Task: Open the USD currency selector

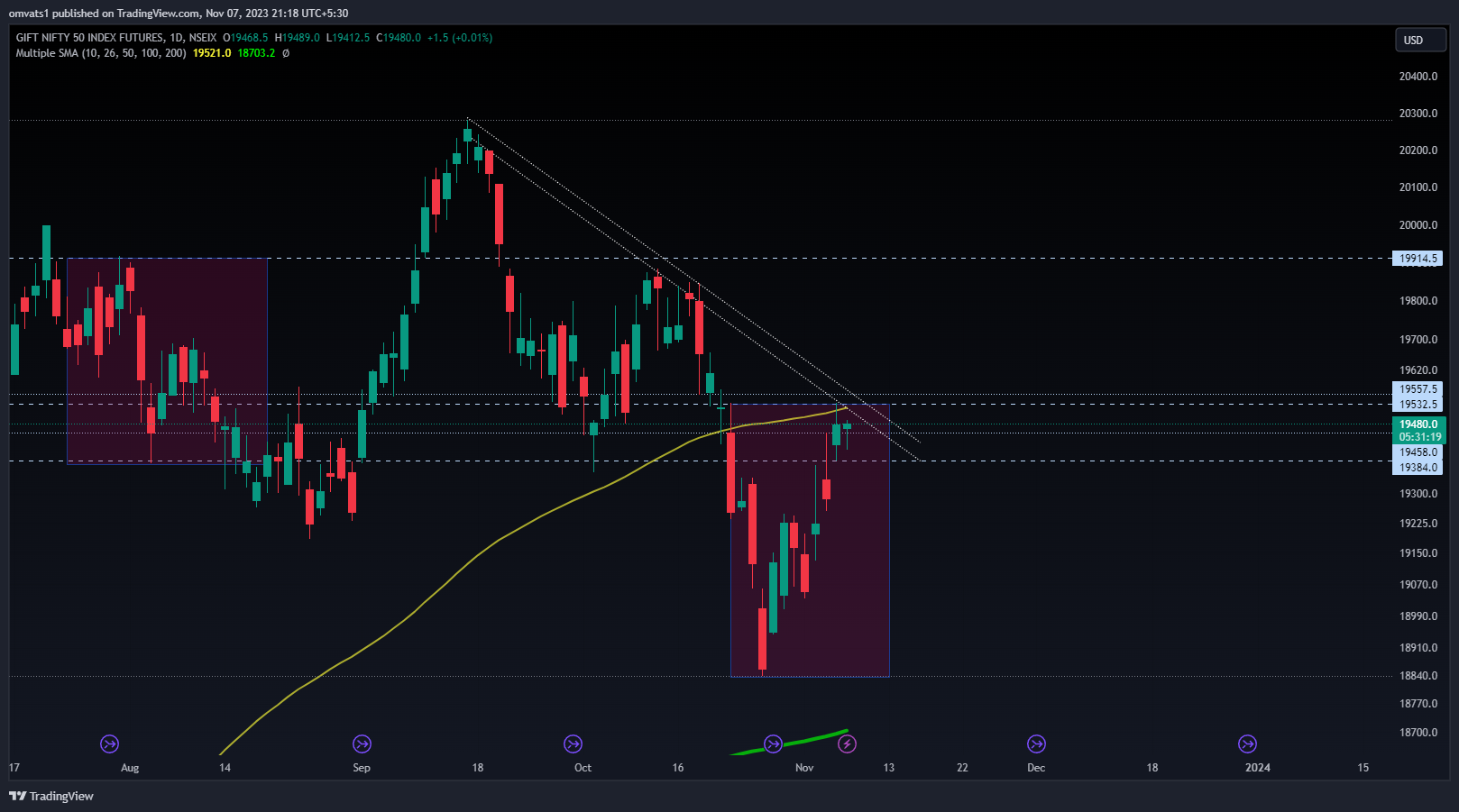Action: pyautogui.click(x=1420, y=40)
